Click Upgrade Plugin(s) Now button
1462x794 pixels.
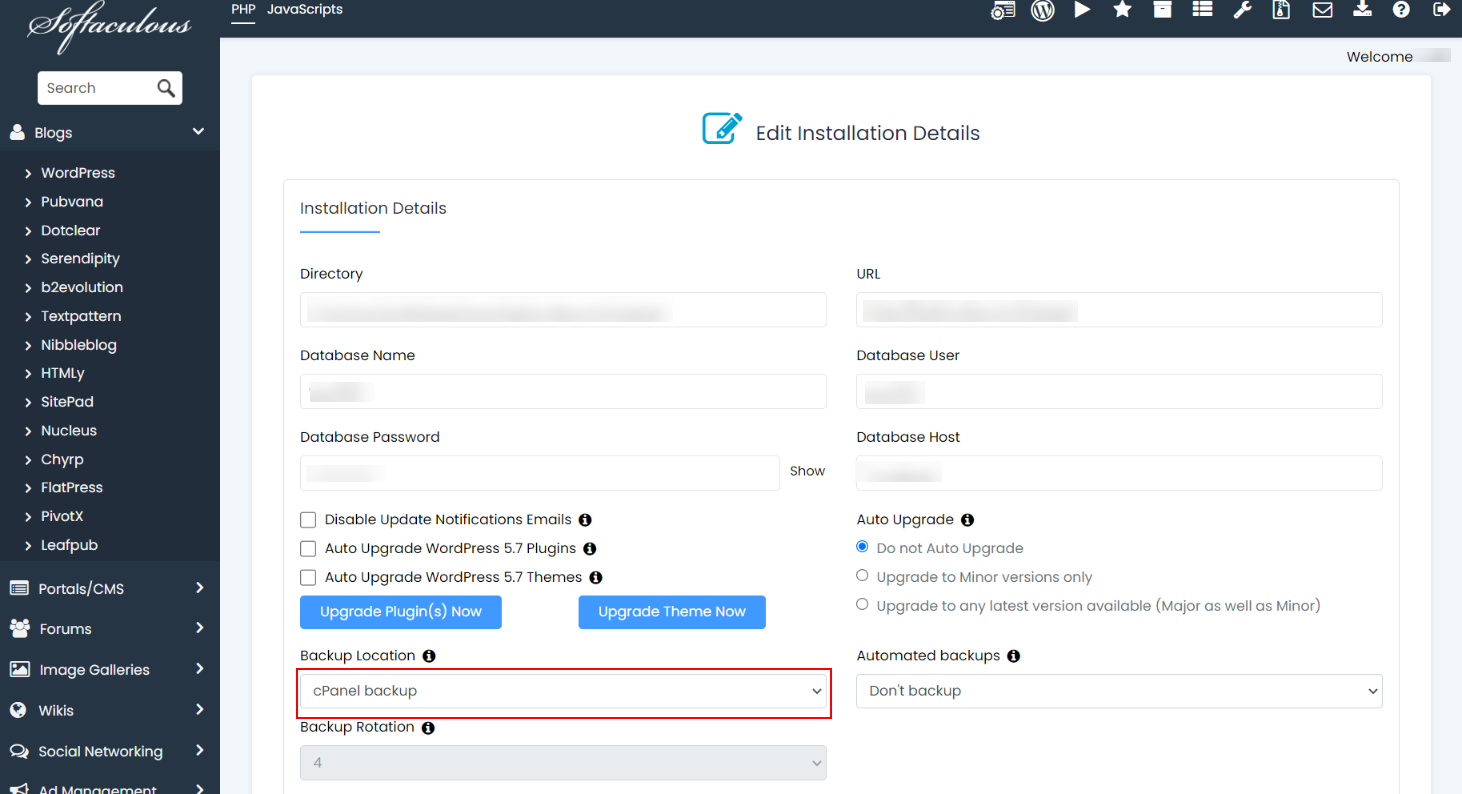pyautogui.click(x=401, y=612)
